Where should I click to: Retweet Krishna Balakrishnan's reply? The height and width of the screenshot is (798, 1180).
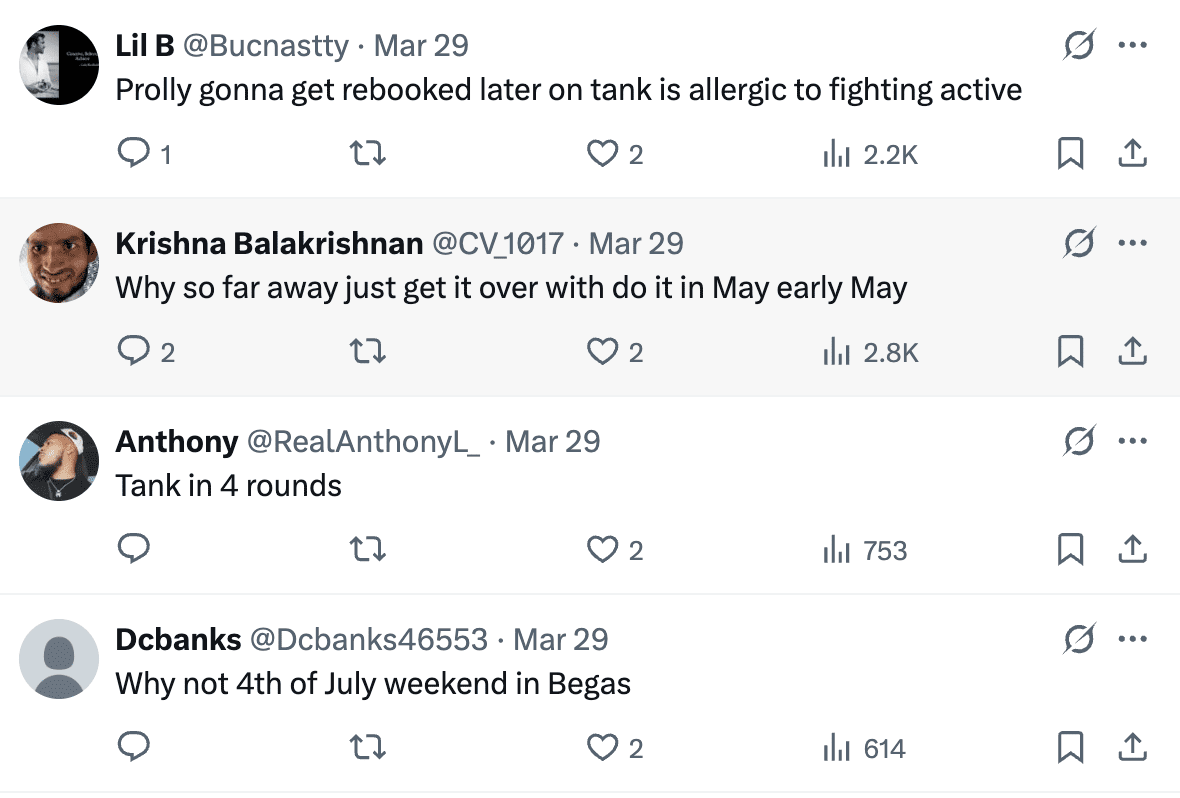(367, 351)
